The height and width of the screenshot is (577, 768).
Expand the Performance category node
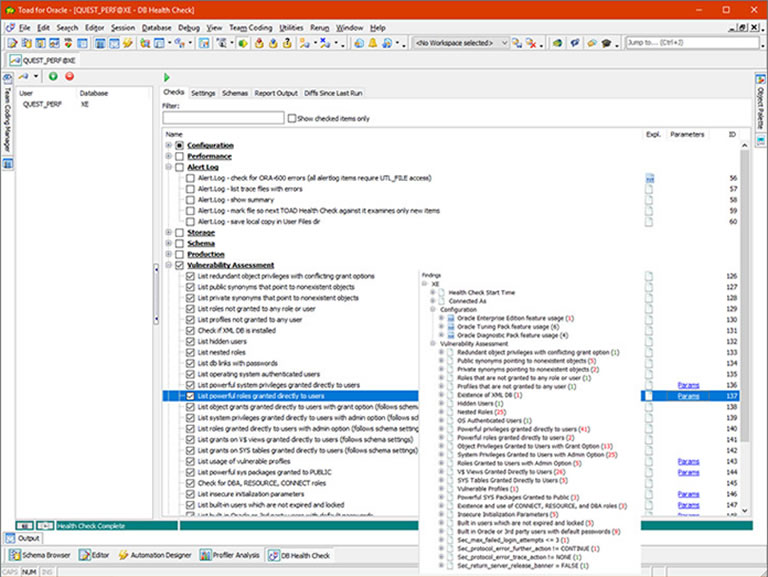point(168,156)
